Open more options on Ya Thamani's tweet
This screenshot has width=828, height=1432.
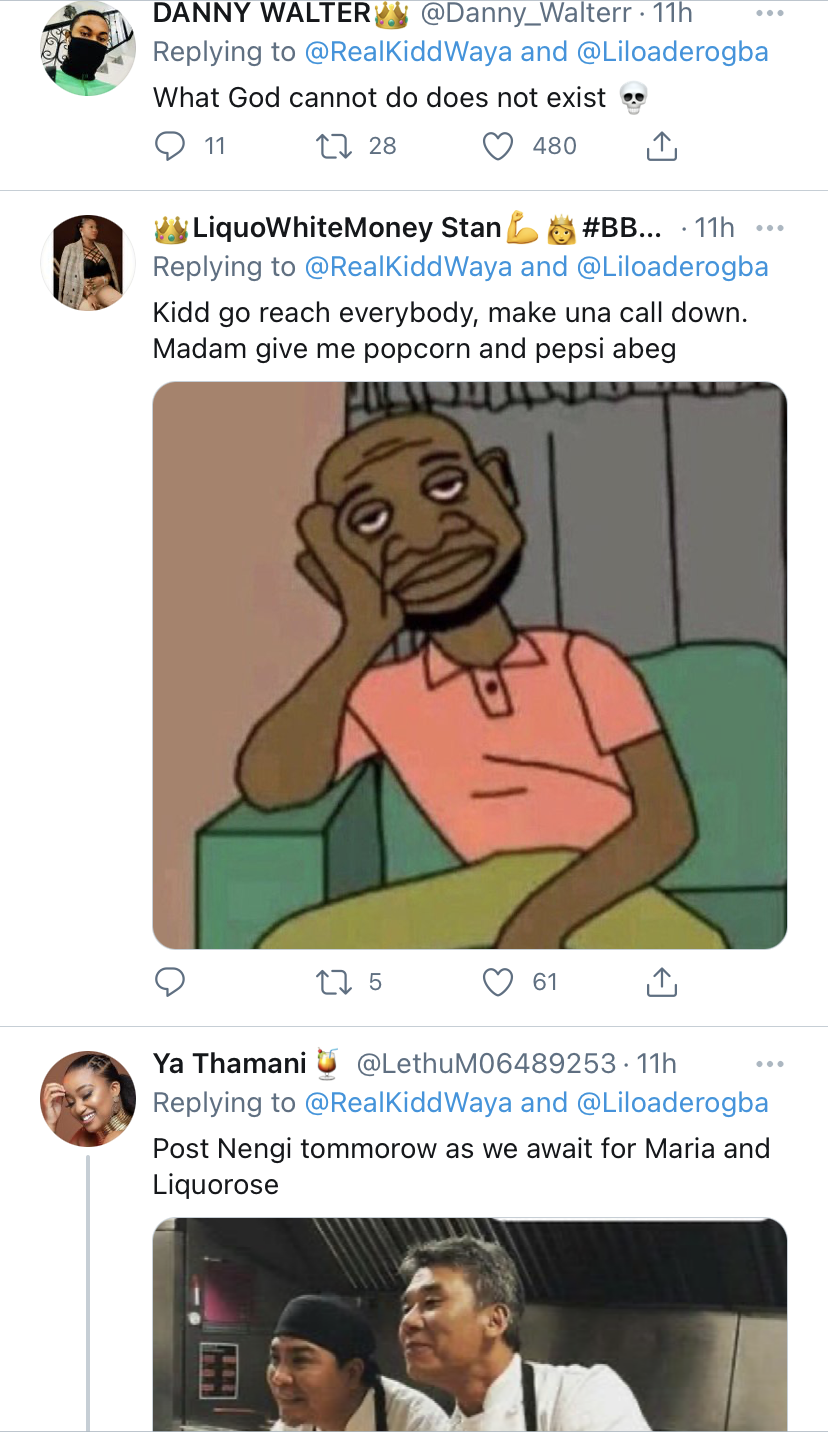(x=769, y=1064)
